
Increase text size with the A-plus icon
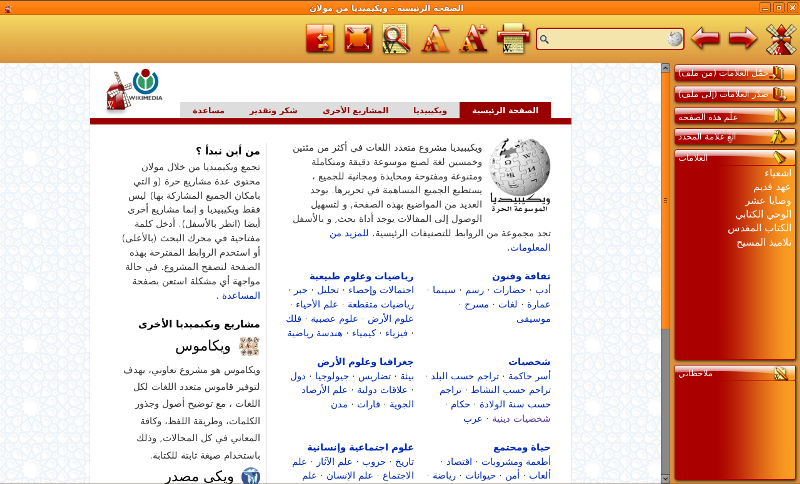[473, 38]
